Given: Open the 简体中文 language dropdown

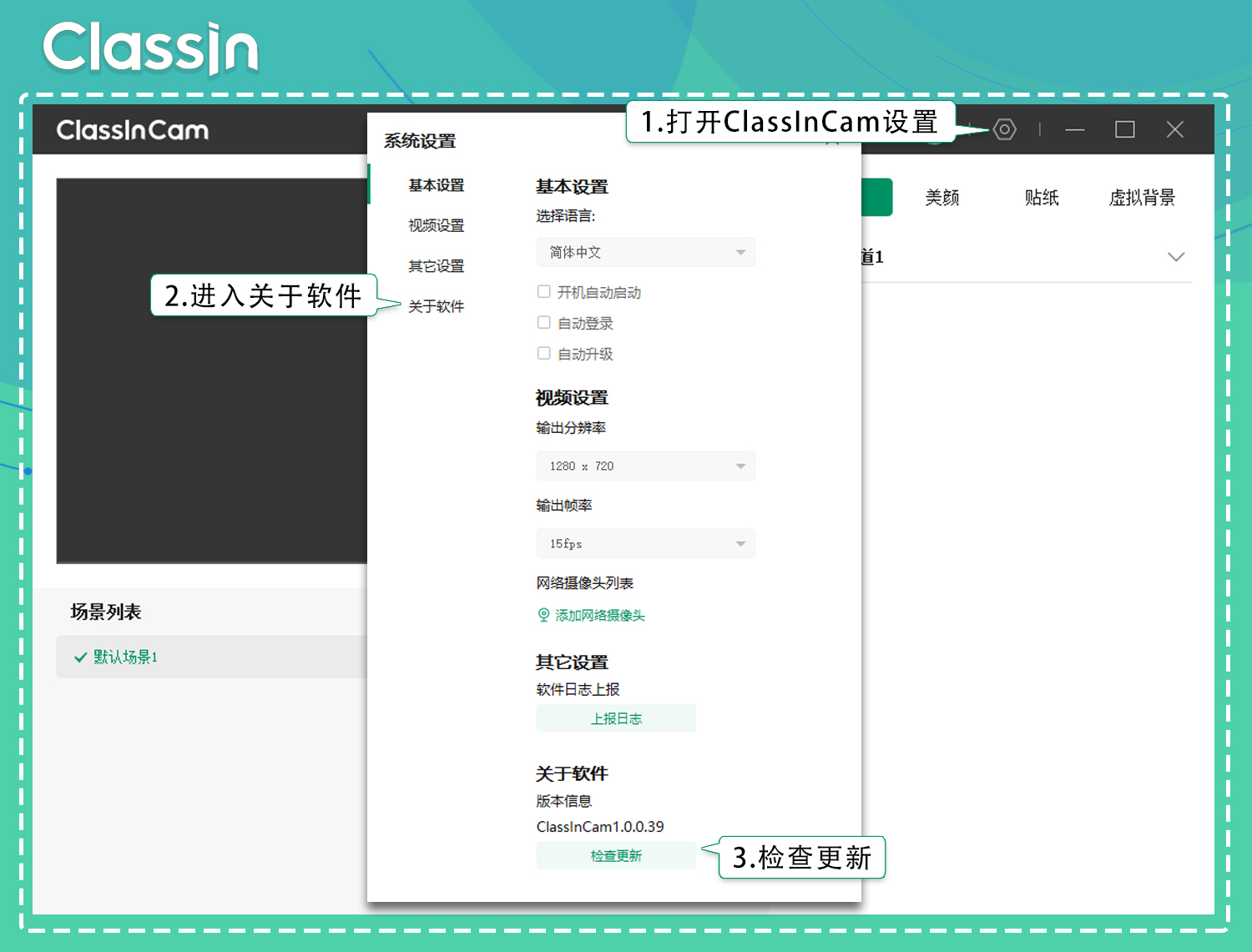Looking at the screenshot, I should coord(645,252).
